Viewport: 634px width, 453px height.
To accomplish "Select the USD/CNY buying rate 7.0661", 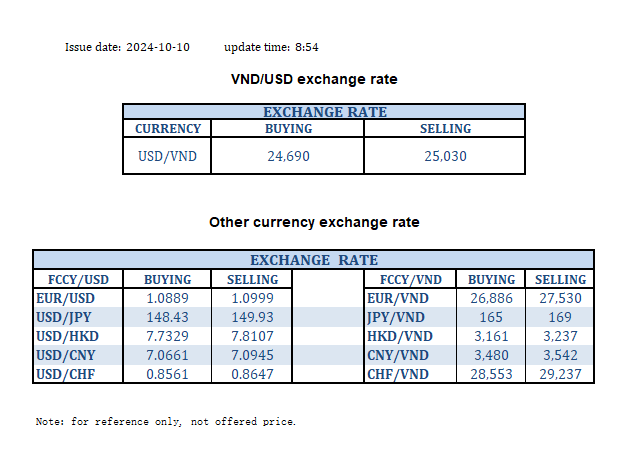I will point(167,355).
